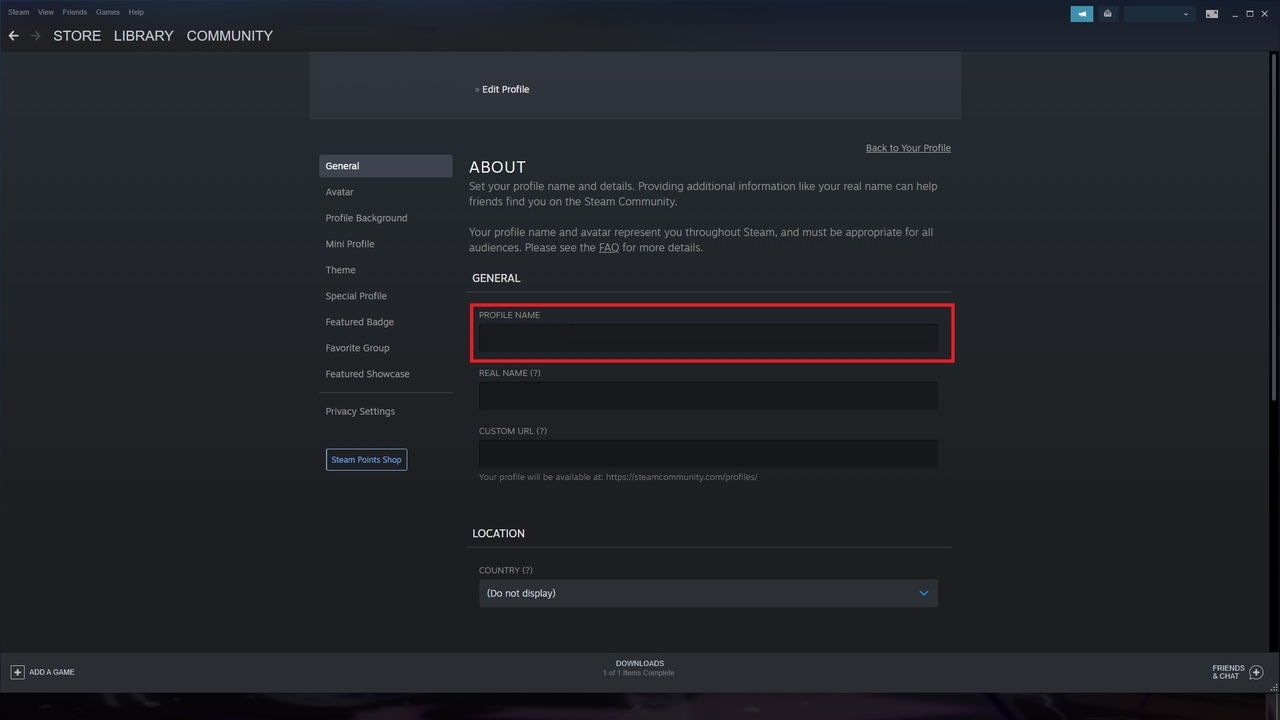
Task: Click the Steam Points Shop button
Action: click(x=366, y=460)
